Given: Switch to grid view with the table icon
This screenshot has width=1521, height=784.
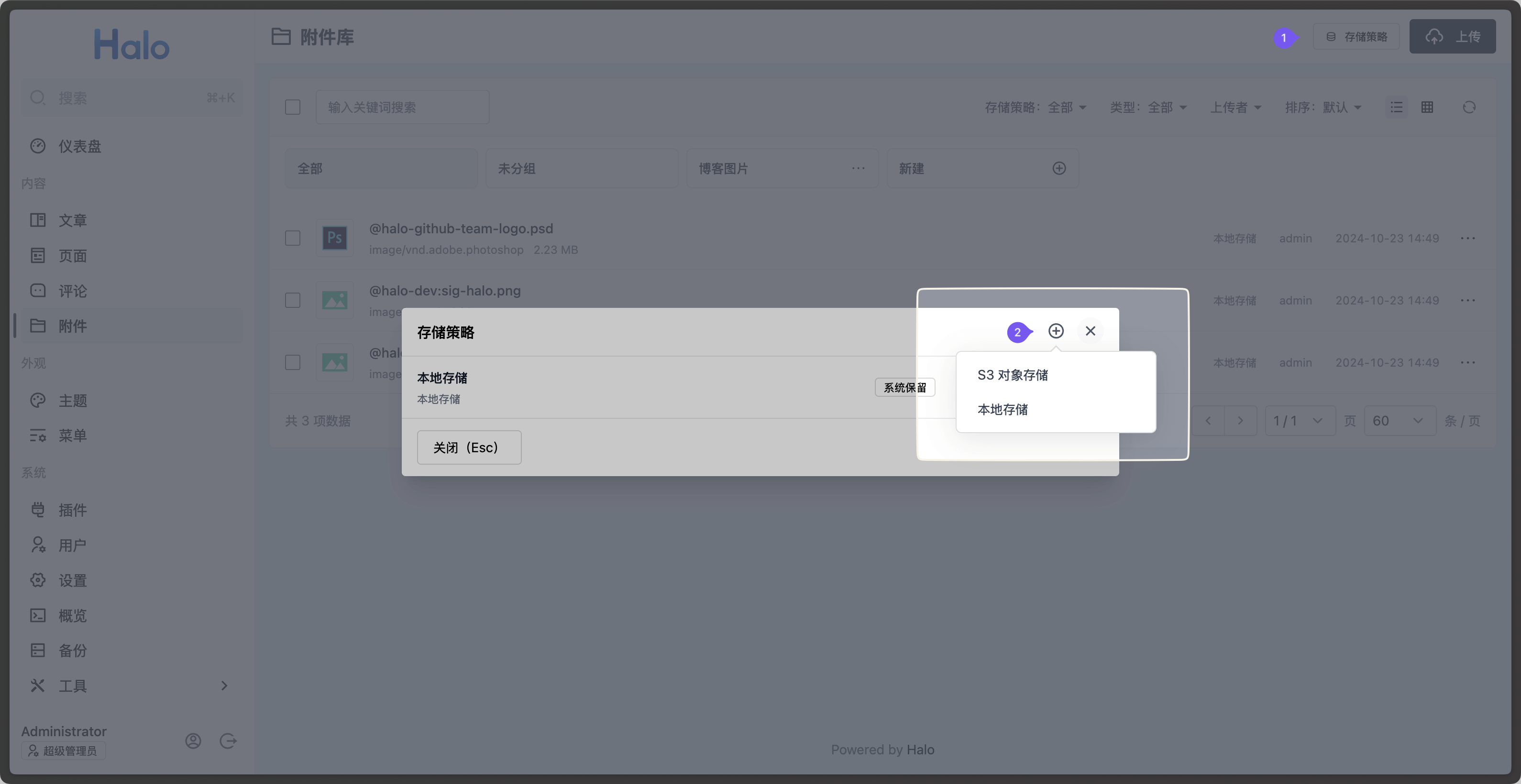Looking at the screenshot, I should tap(1427, 107).
